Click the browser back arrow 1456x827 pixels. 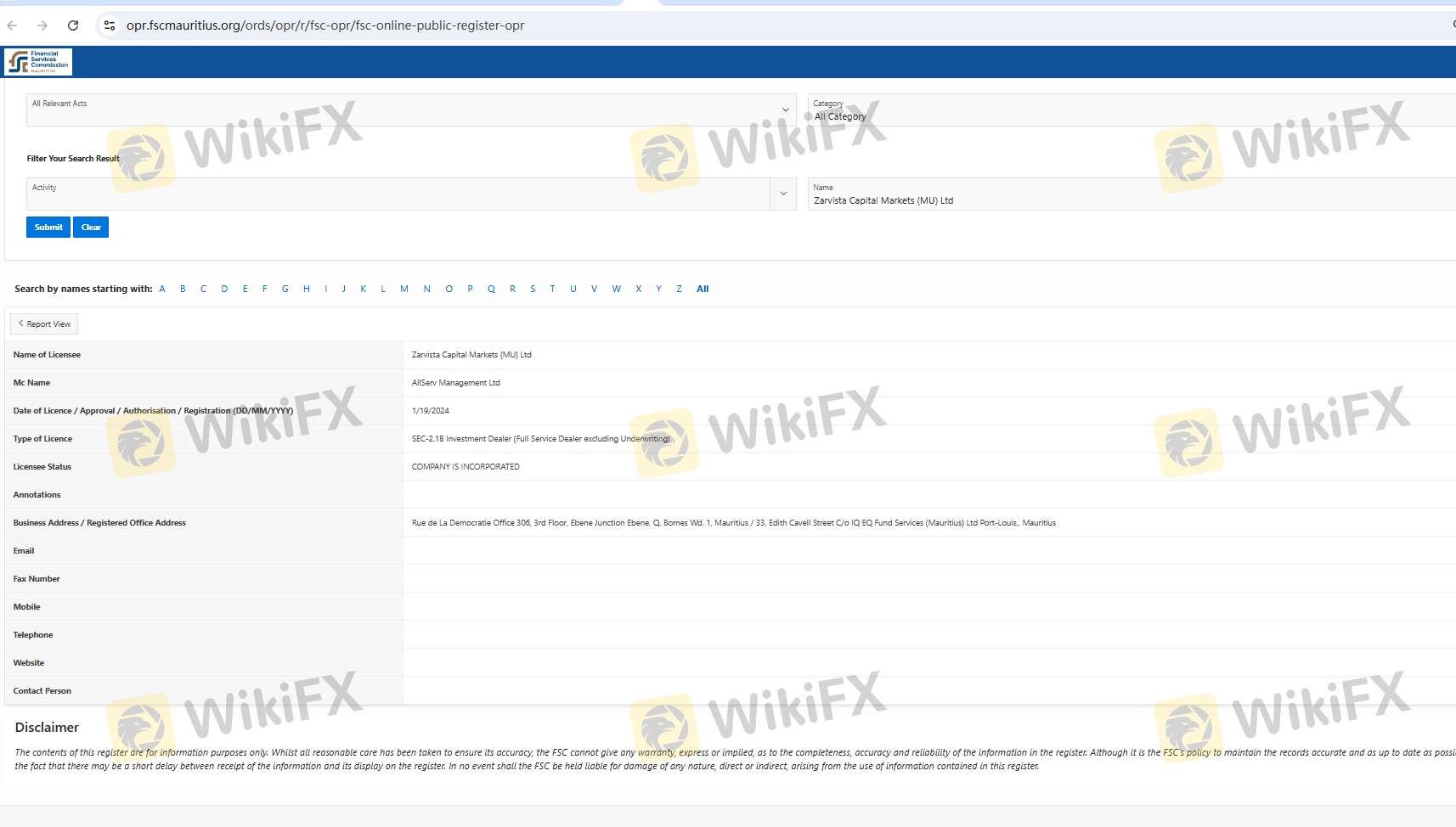pos(13,25)
